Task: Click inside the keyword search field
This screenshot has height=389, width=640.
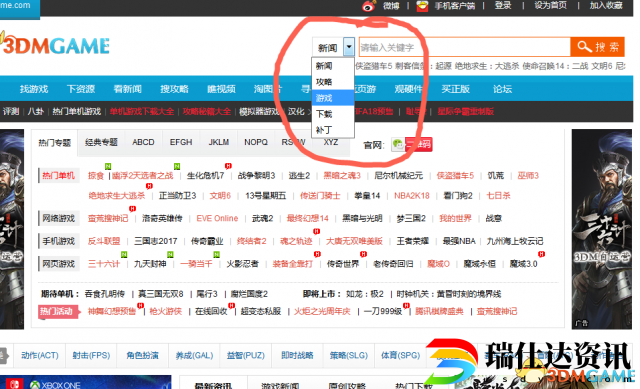Action: (x=464, y=47)
